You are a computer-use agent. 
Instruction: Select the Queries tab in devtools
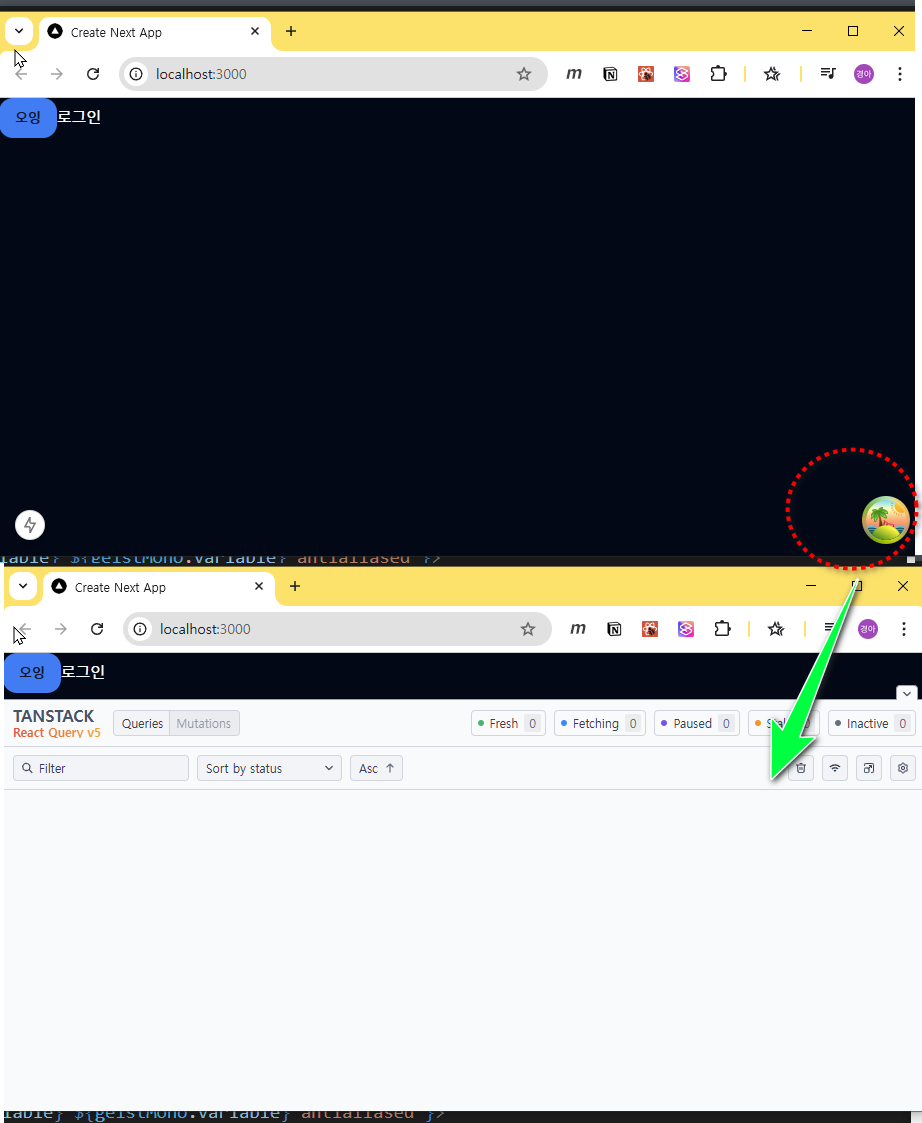click(142, 723)
